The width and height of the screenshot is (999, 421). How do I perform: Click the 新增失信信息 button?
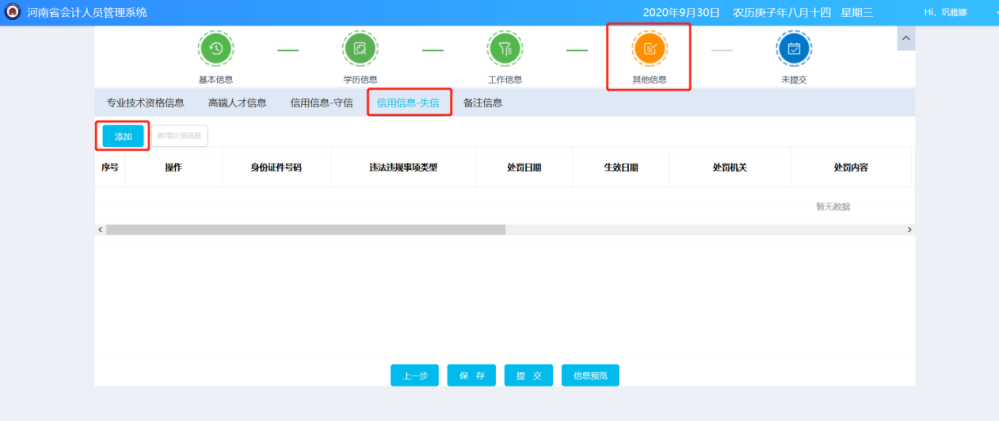tap(180, 136)
